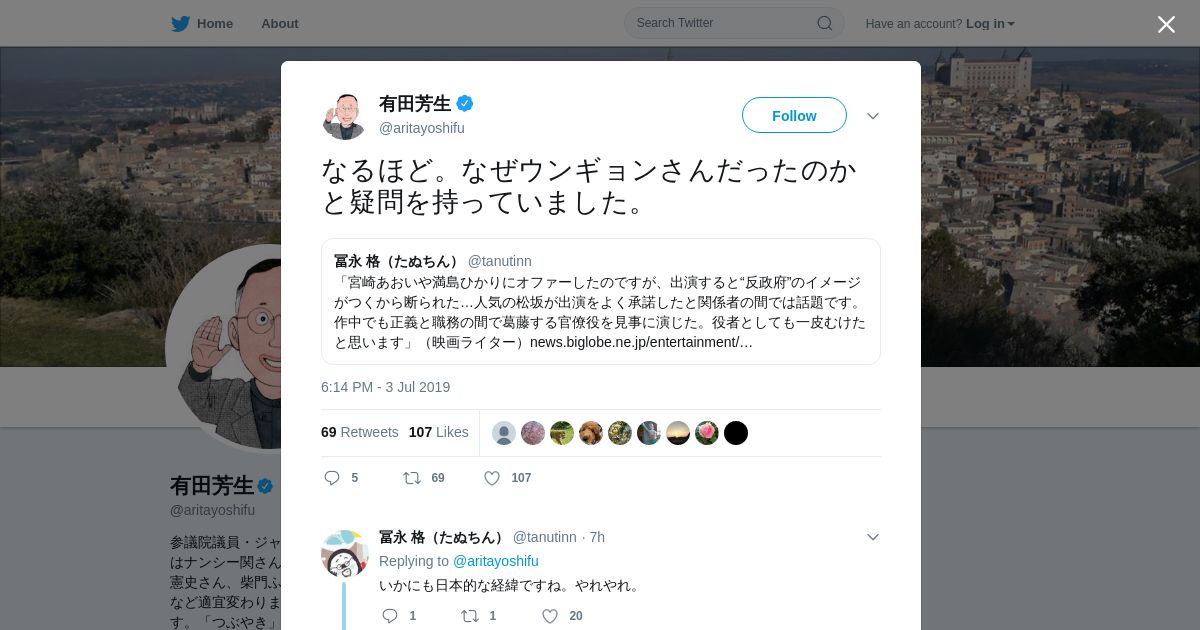The image size is (1200, 630).
Task: Like the tanutinn reply showing 20
Action: (x=550, y=616)
